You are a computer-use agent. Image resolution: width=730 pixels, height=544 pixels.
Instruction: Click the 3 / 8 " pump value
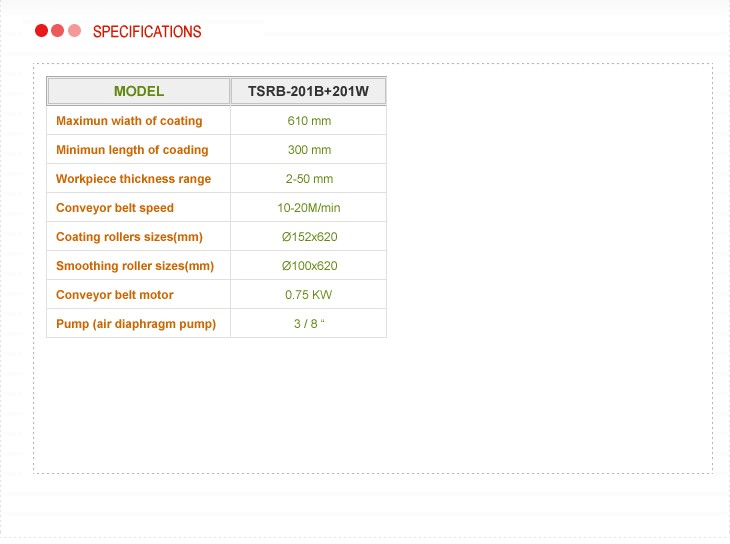pyautogui.click(x=309, y=324)
